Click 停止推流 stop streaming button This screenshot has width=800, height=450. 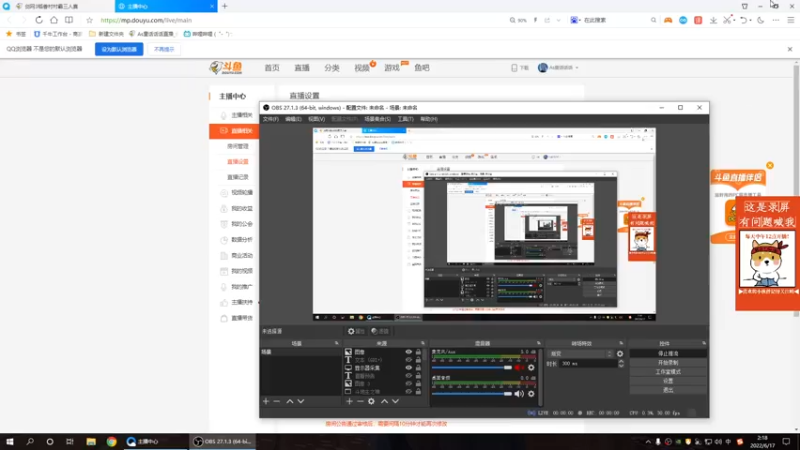click(668, 354)
